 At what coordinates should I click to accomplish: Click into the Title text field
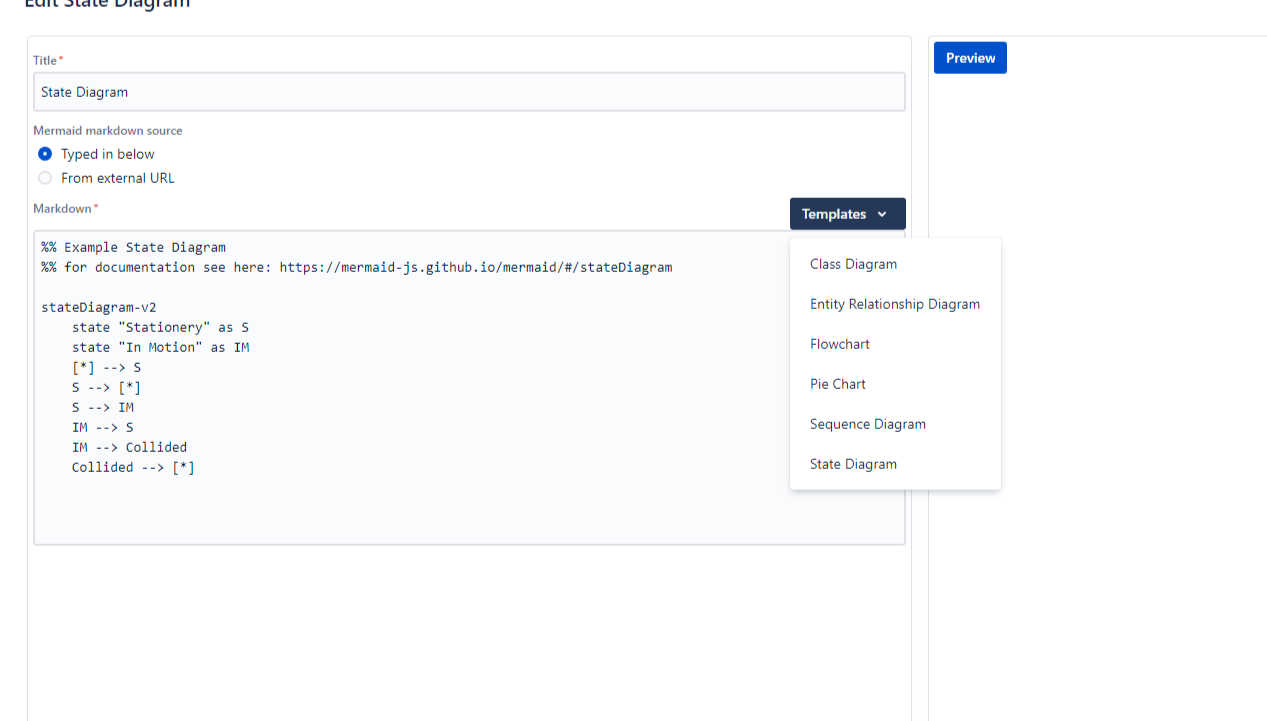468,92
